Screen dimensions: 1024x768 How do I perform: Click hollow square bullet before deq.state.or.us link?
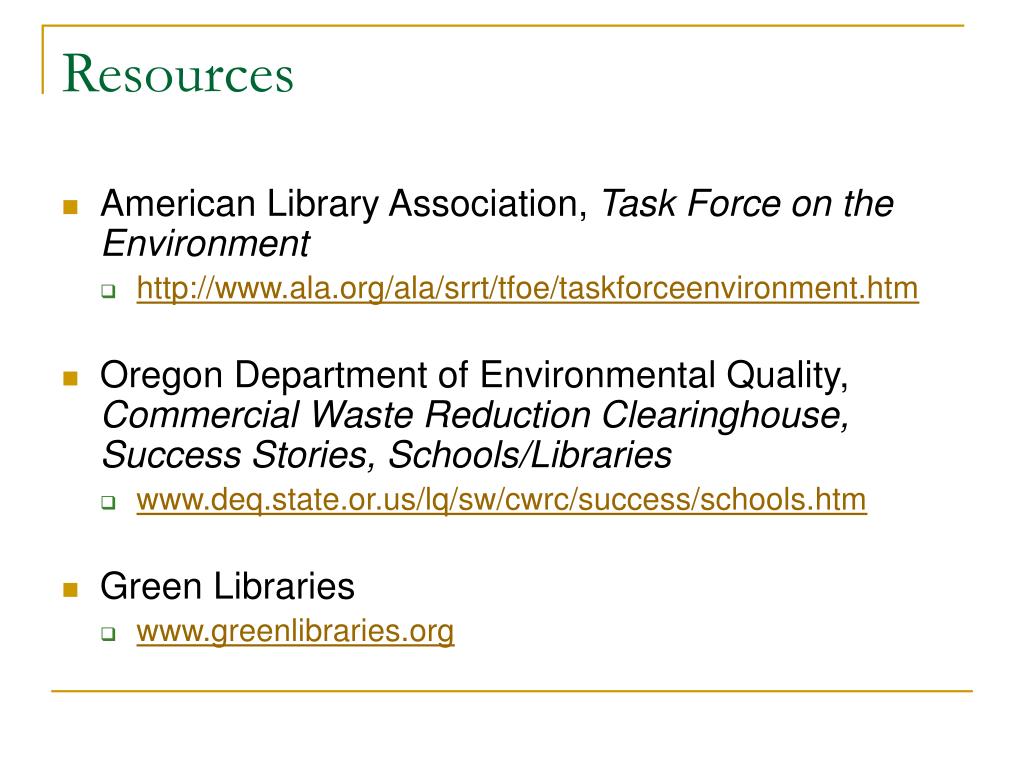pyautogui.click(x=108, y=503)
